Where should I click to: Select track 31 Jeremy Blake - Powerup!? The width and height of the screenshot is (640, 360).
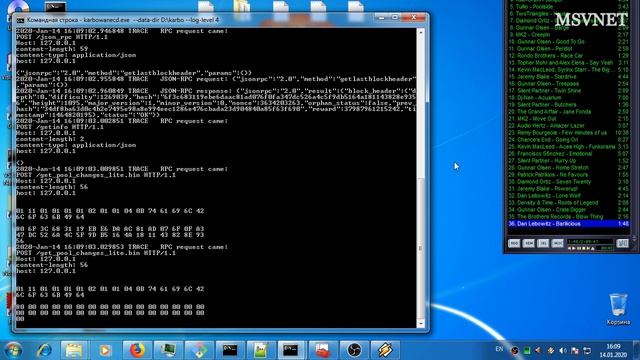(x=569, y=189)
